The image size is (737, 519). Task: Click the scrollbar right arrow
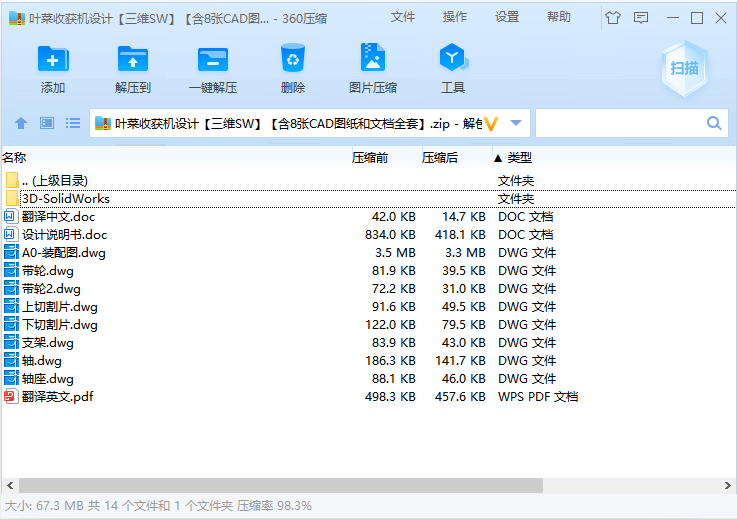728,485
